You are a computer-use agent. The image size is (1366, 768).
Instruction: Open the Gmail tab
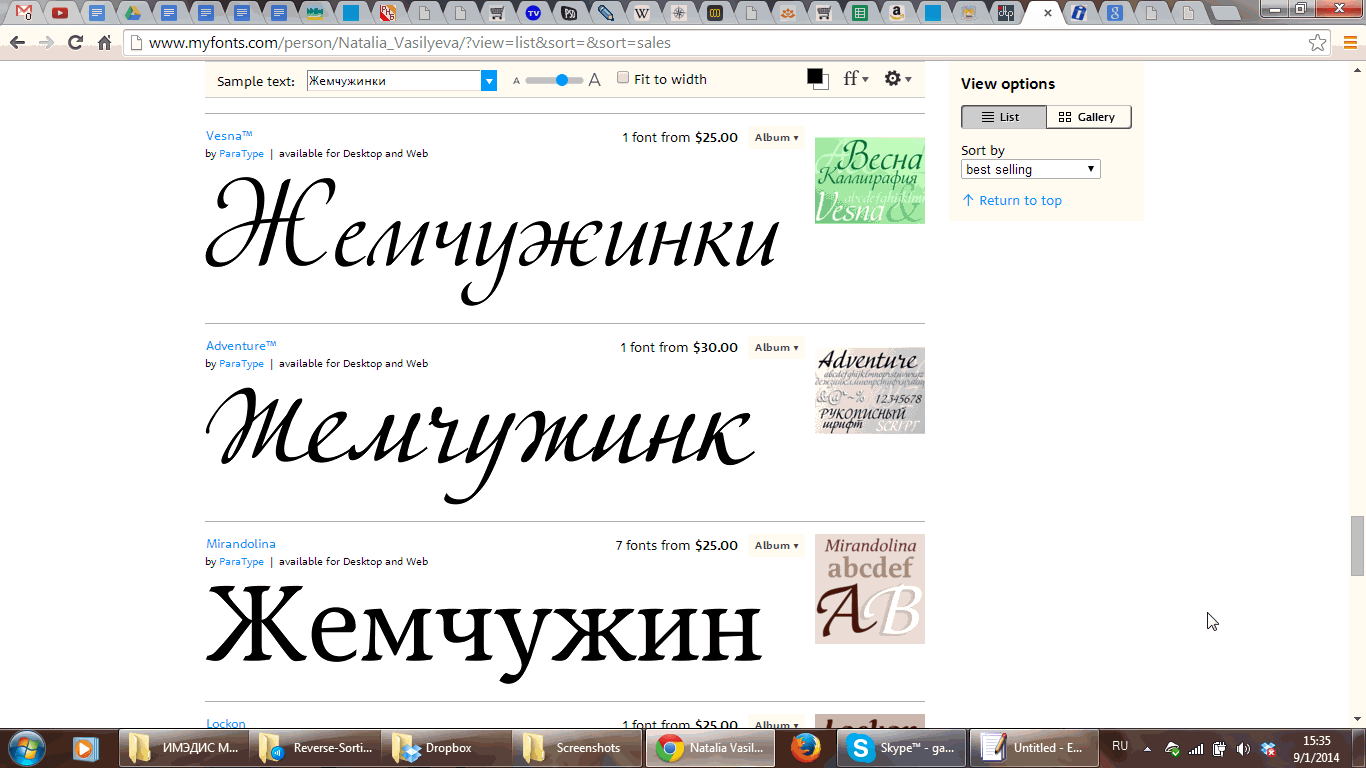(x=23, y=13)
